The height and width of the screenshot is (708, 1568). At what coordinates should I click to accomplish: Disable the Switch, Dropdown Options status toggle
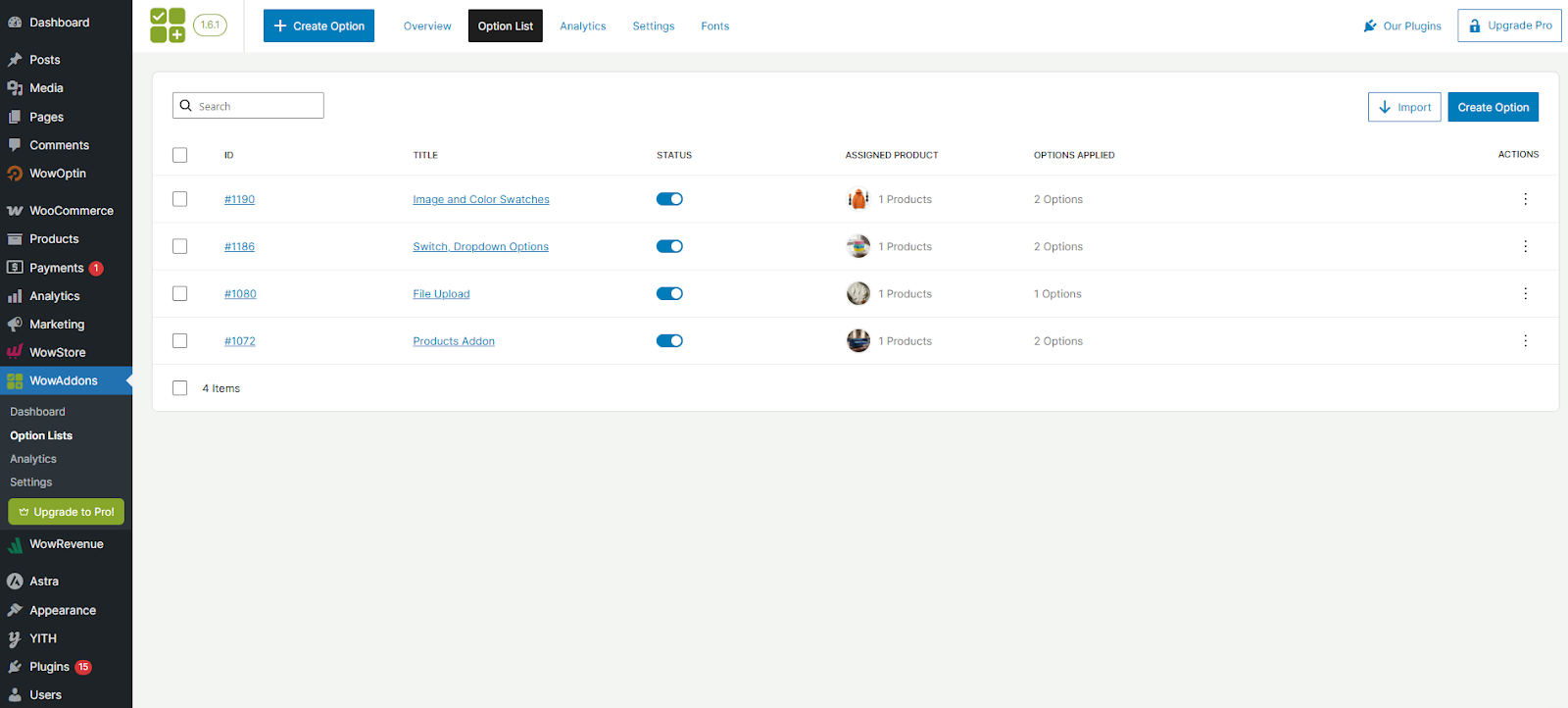coord(669,246)
